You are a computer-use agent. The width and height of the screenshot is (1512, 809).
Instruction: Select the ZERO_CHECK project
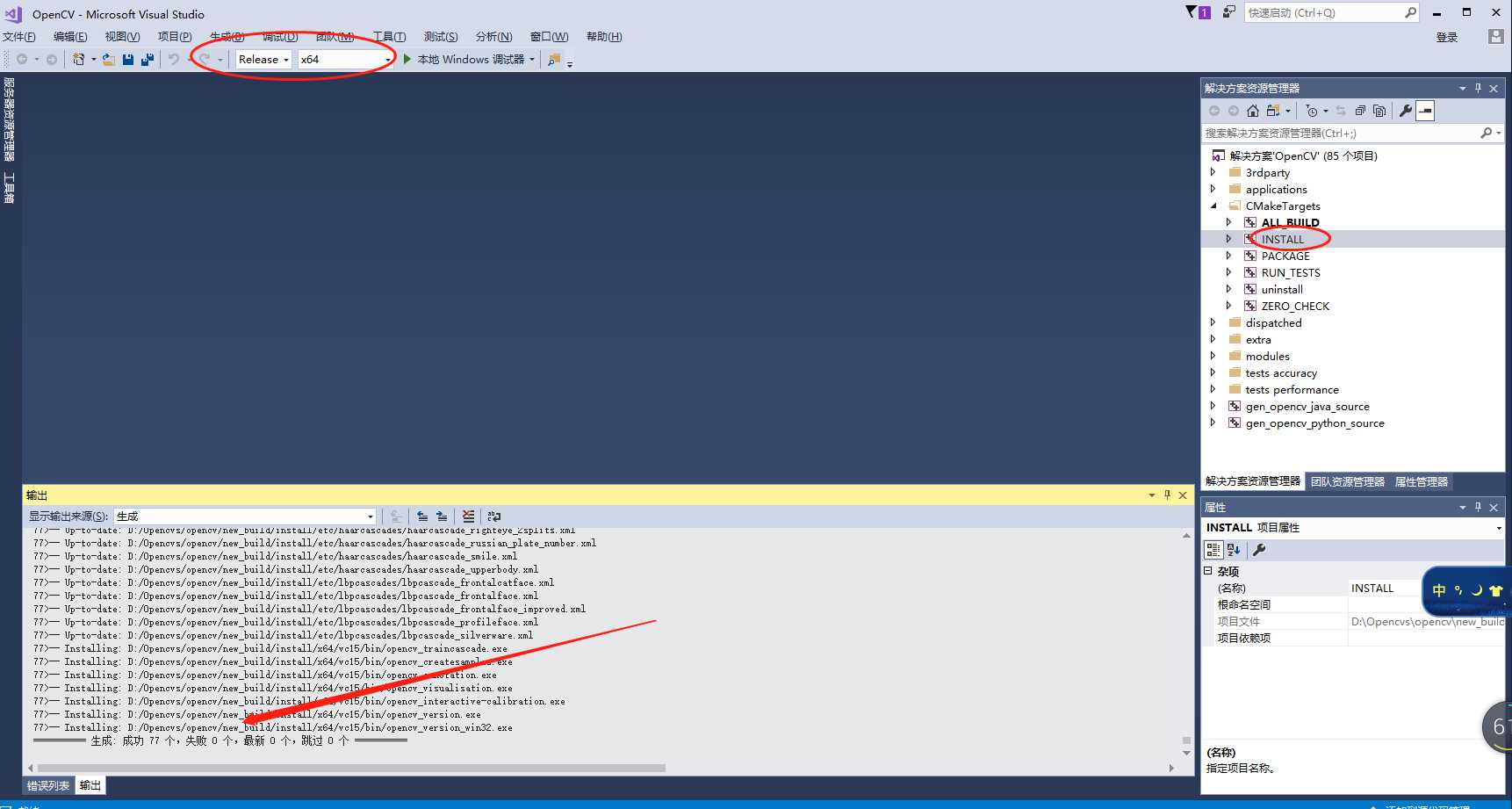click(1295, 306)
